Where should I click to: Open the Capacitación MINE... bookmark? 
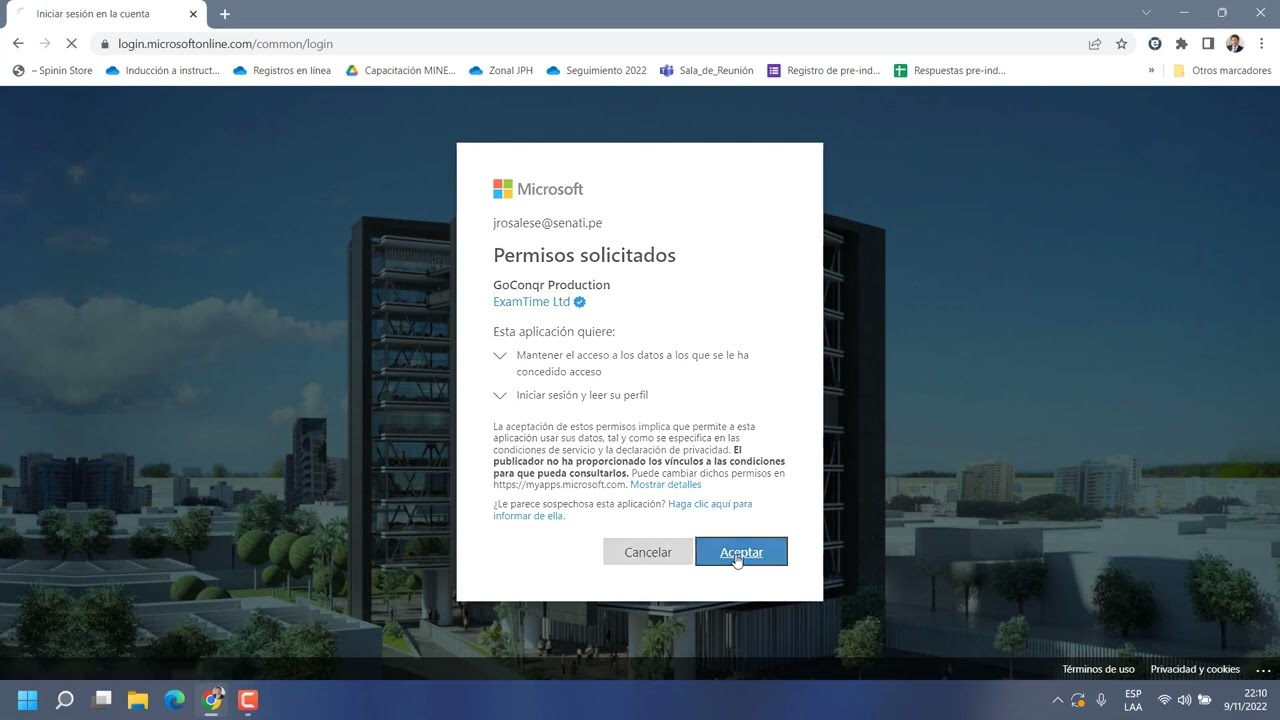[x=400, y=71]
